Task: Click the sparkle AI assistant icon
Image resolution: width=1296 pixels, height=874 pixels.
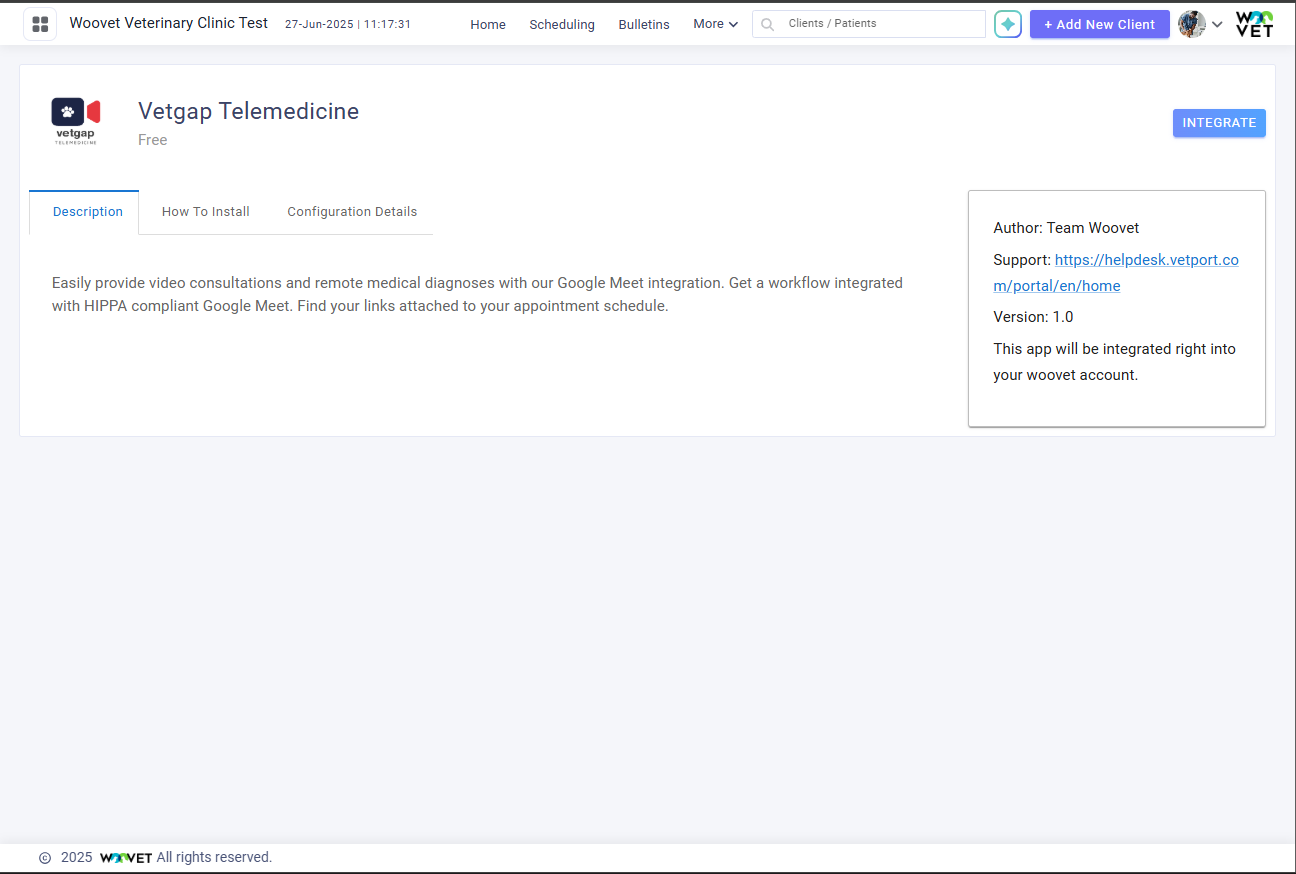Action: coord(1008,24)
